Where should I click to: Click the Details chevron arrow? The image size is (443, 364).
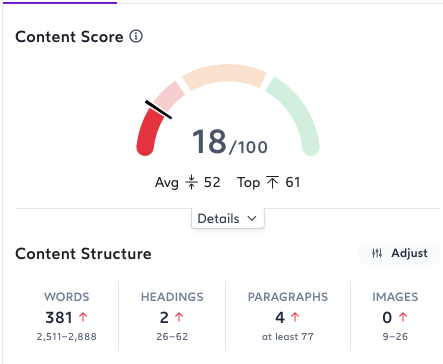pyautogui.click(x=252, y=218)
